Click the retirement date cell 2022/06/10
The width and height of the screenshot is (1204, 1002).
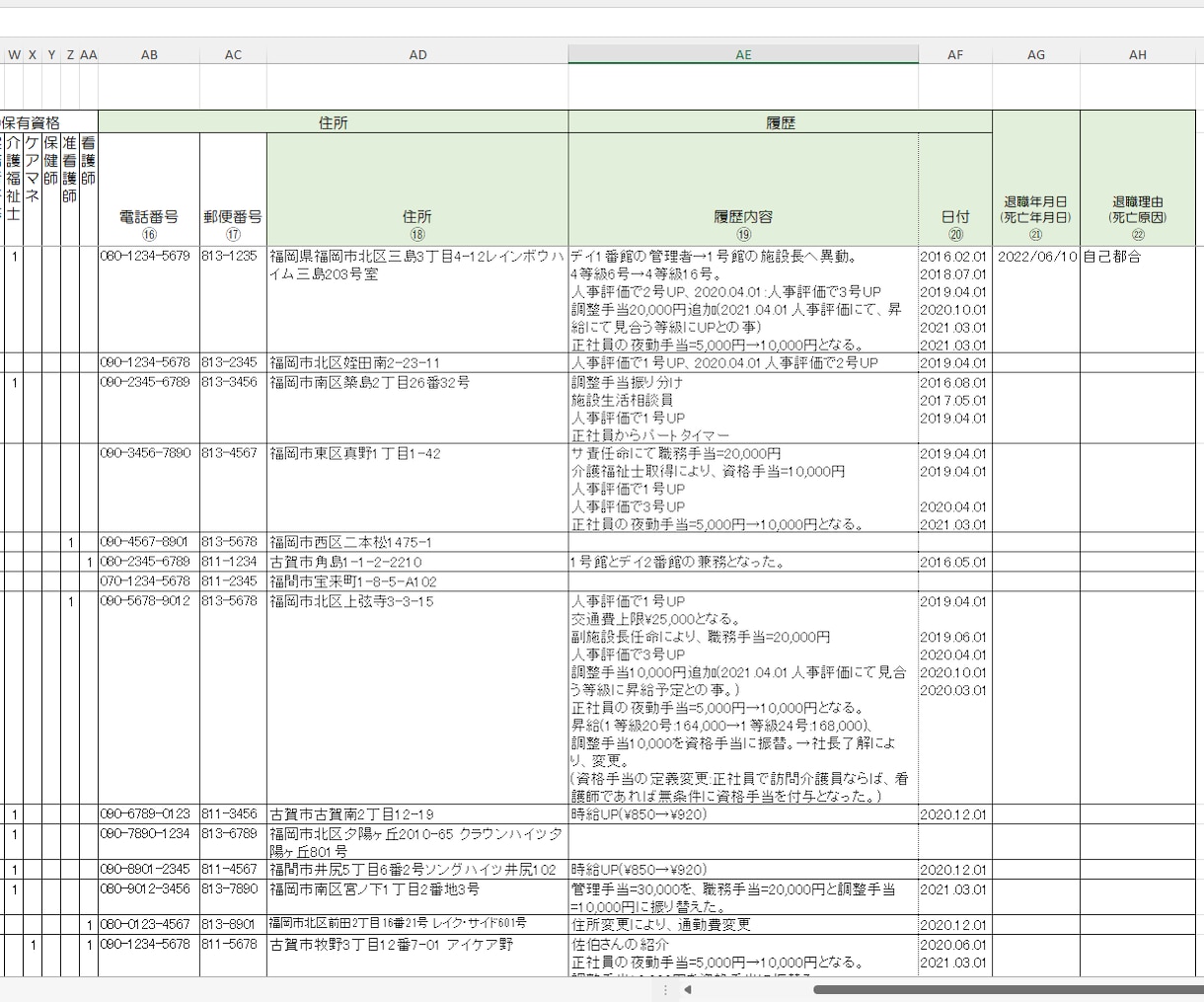tap(1036, 300)
